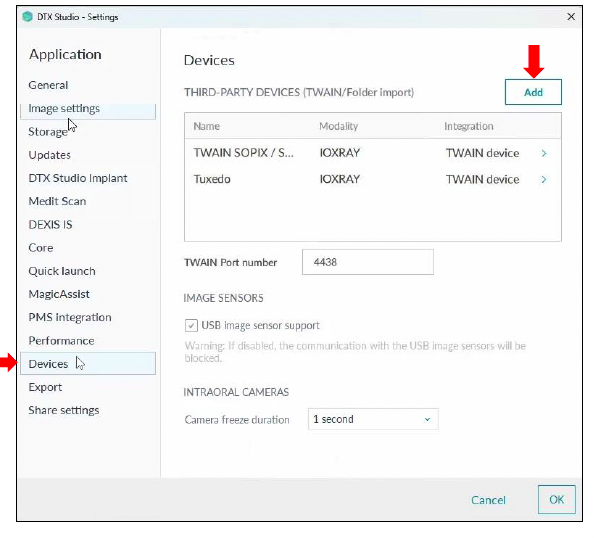Cancel the settings dialog

tap(488, 500)
